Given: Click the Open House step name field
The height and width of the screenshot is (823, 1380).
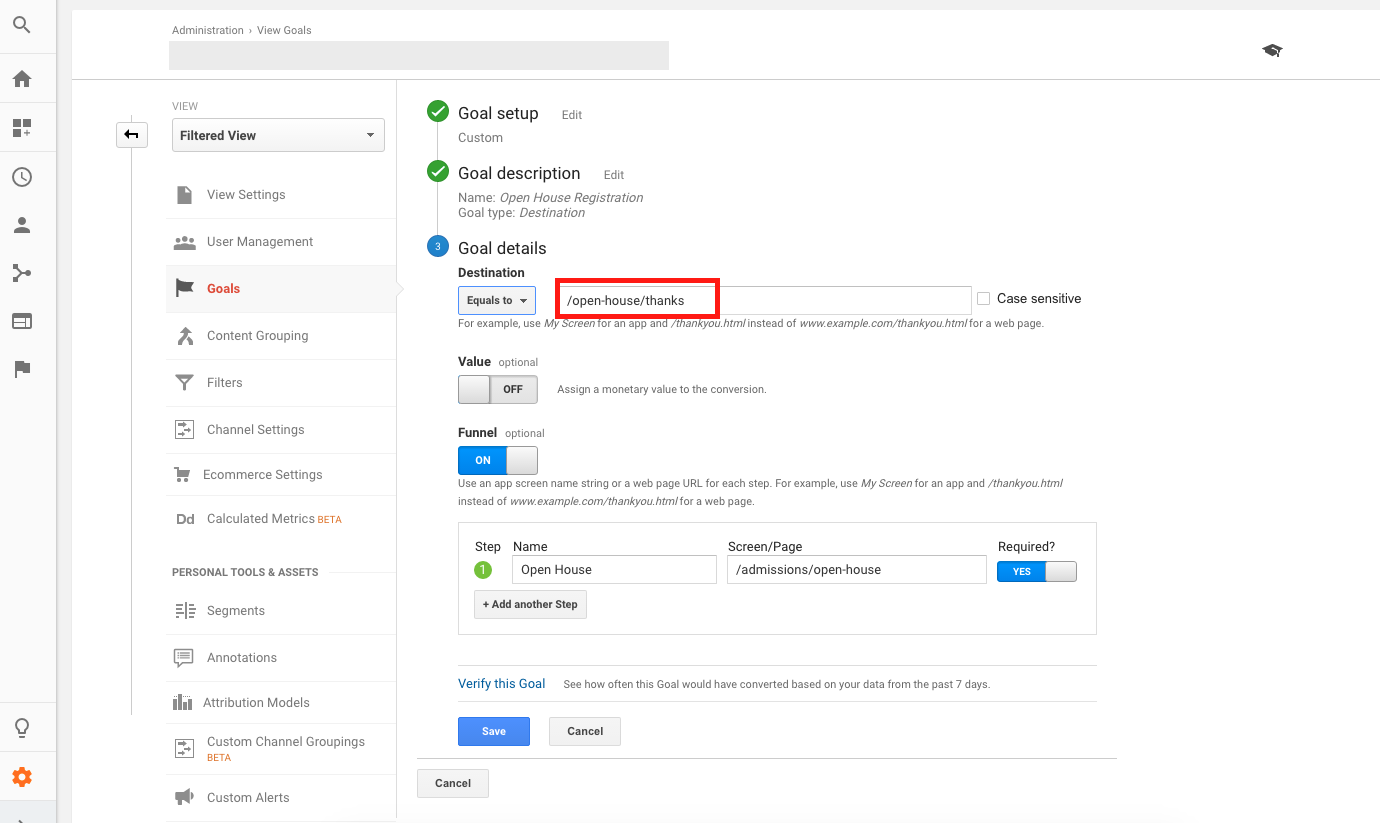Looking at the screenshot, I should 613,569.
